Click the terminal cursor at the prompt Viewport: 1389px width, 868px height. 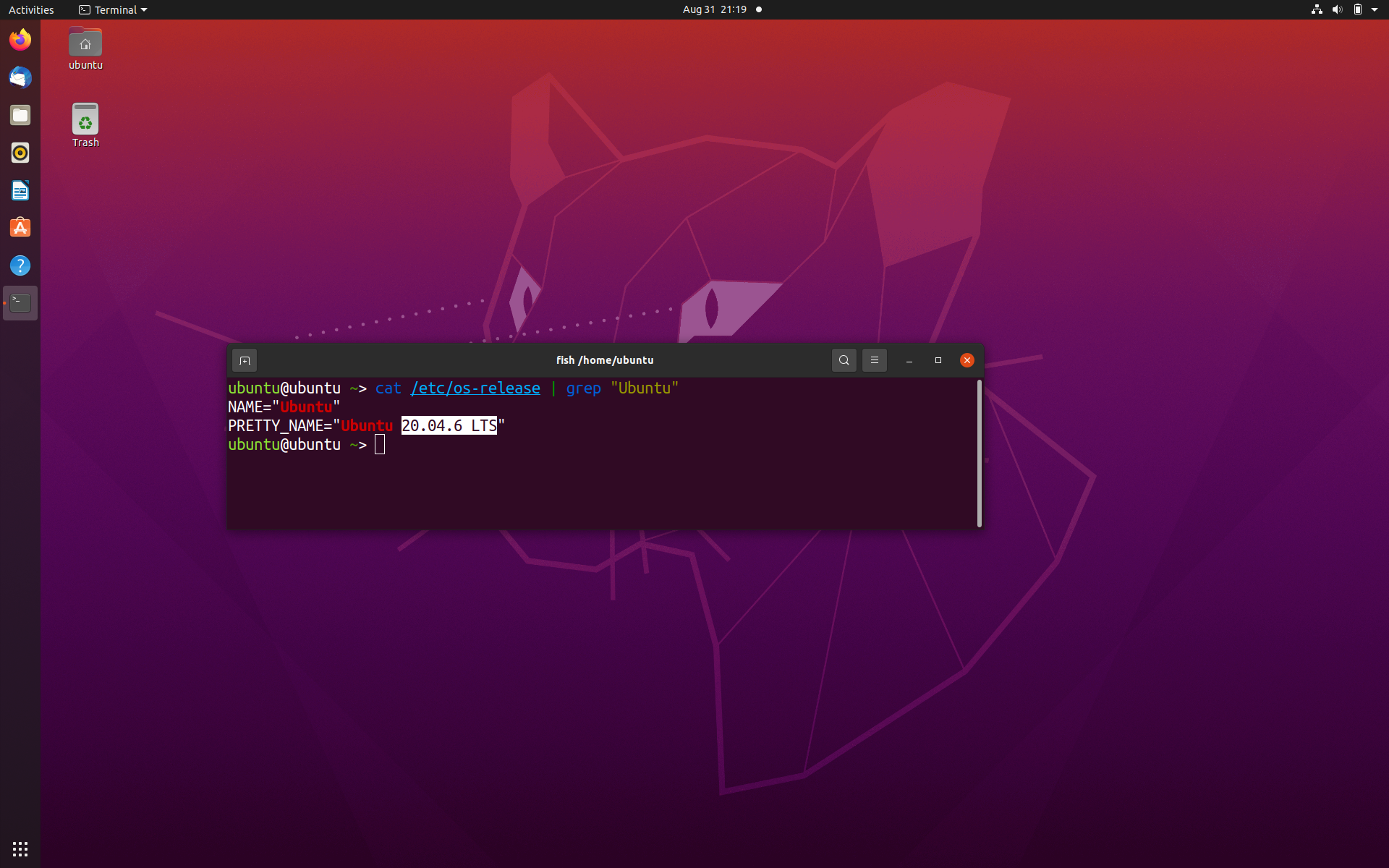pyautogui.click(x=380, y=445)
